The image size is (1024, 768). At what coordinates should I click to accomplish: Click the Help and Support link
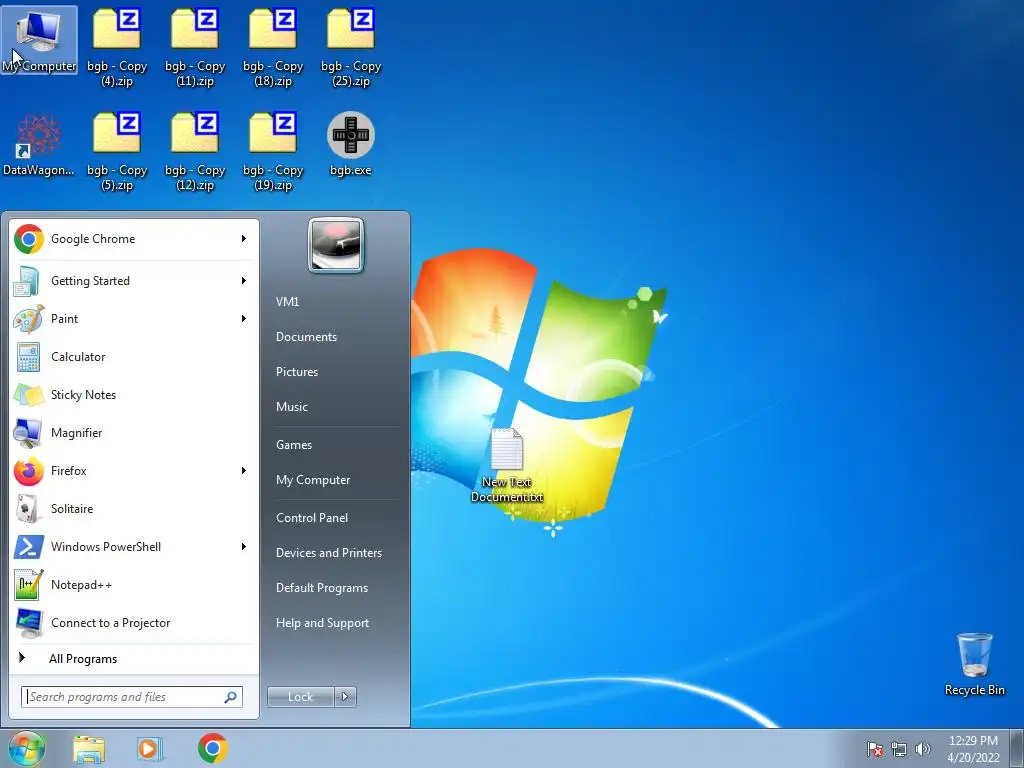(322, 623)
